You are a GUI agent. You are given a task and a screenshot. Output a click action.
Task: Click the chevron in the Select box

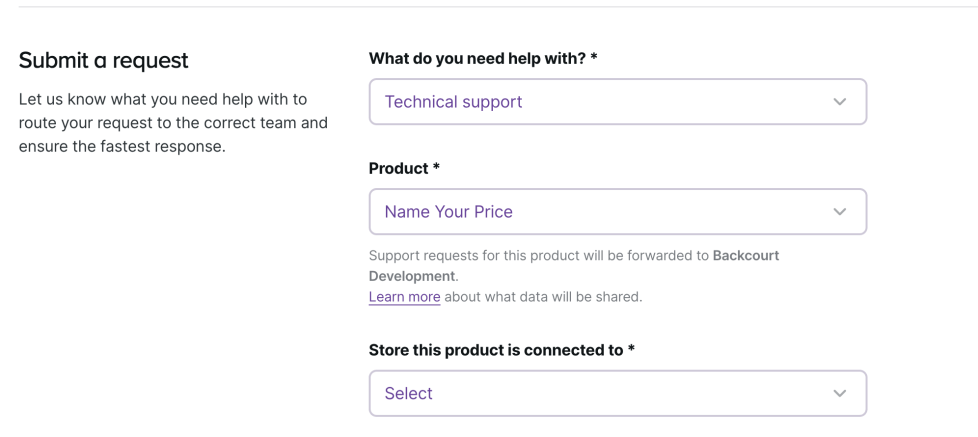(x=839, y=393)
